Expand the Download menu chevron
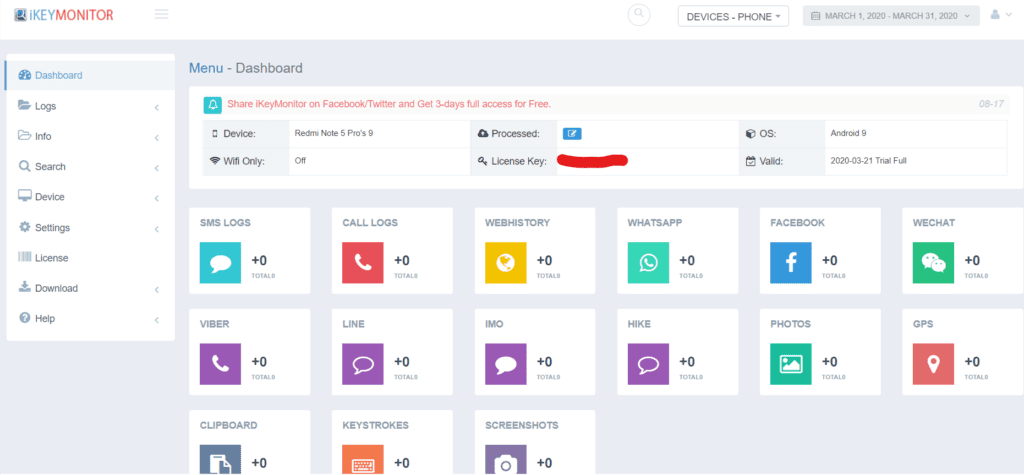 click(157, 289)
